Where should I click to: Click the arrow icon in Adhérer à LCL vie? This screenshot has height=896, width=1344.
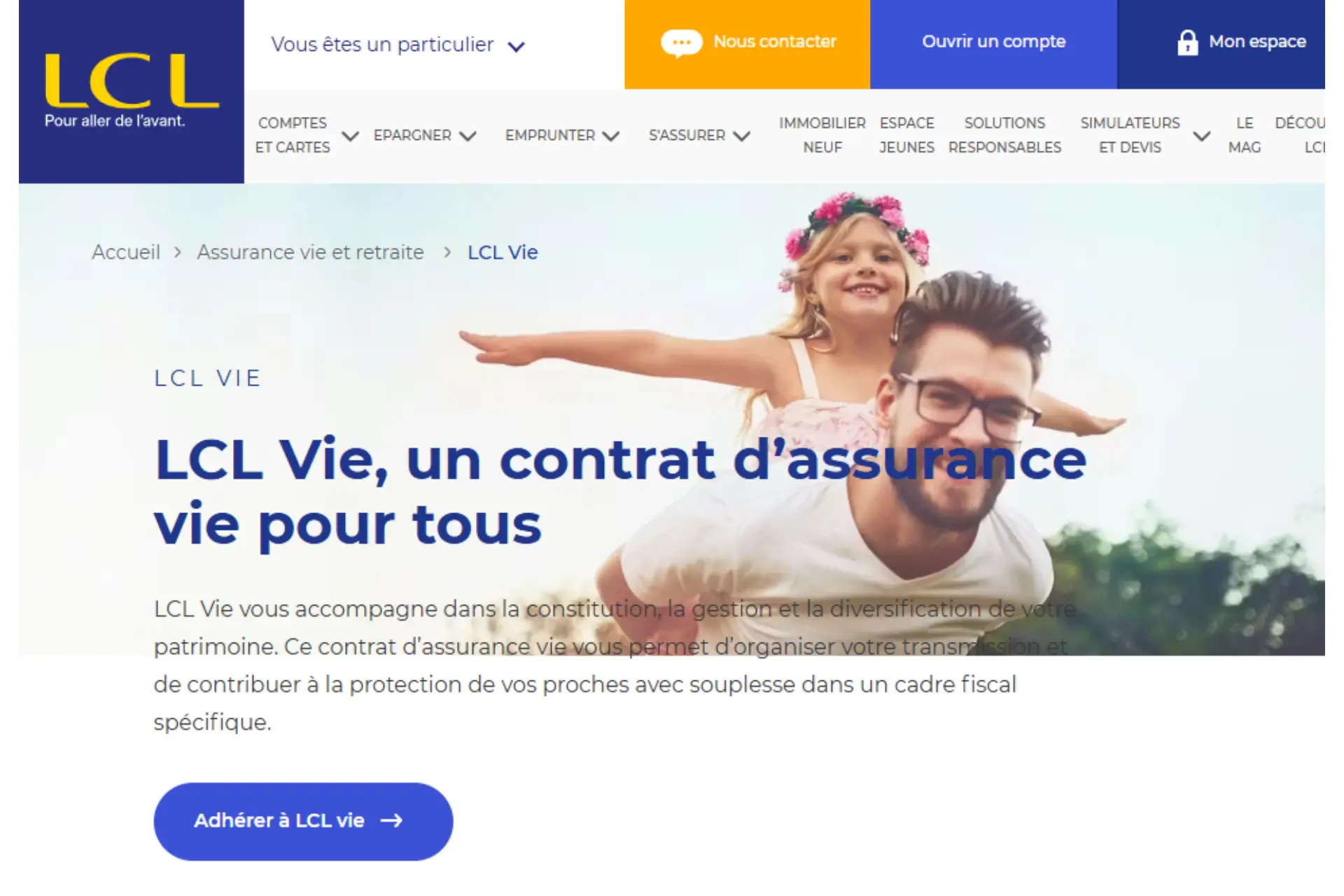tap(391, 820)
